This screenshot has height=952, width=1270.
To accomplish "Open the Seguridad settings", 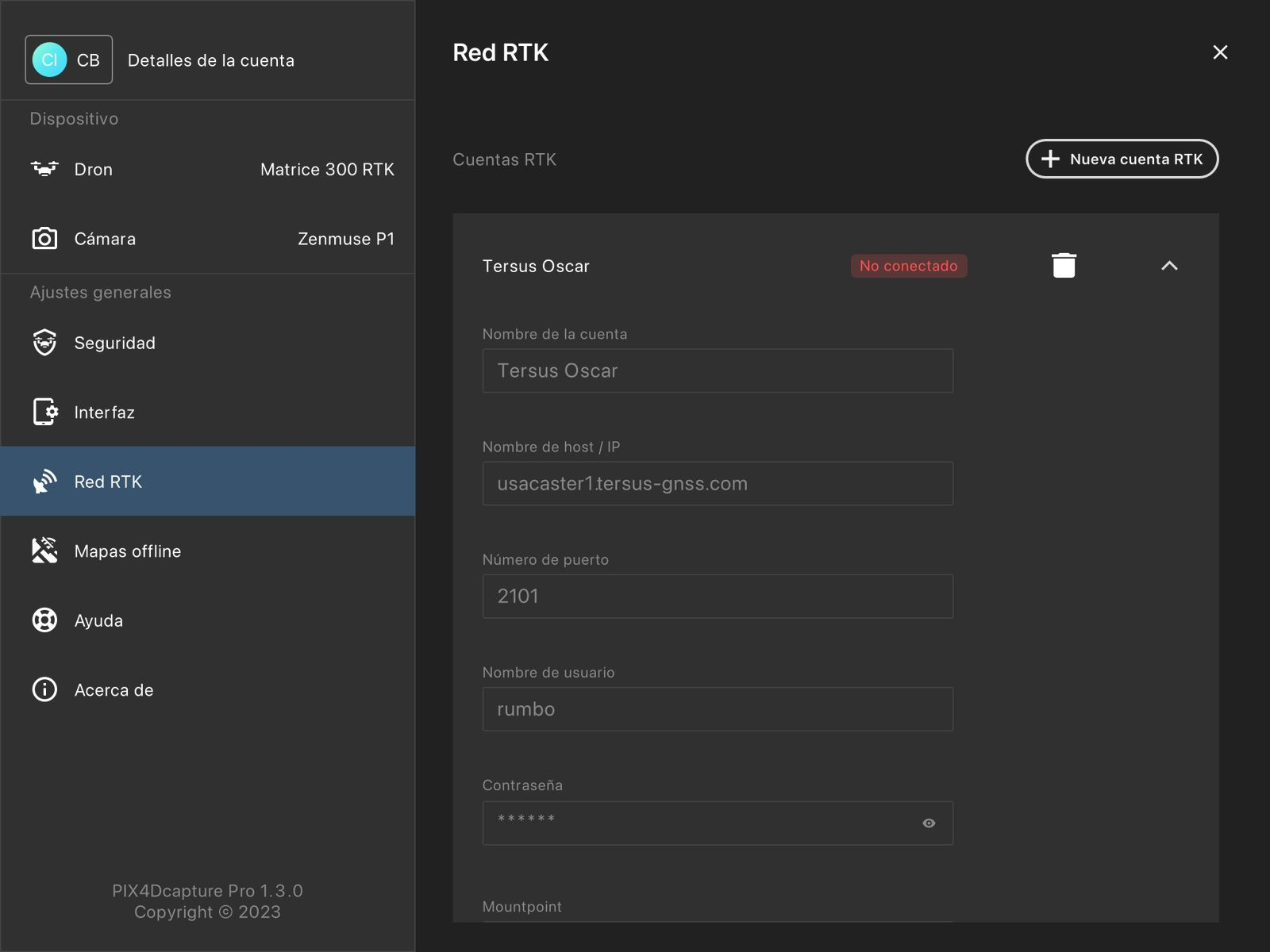I will 208,343.
